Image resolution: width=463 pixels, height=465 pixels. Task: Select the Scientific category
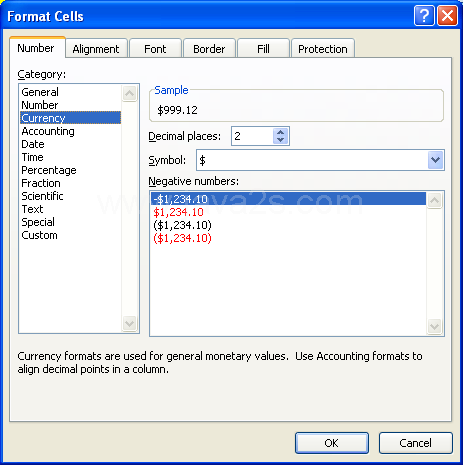pyautogui.click(x=70, y=196)
